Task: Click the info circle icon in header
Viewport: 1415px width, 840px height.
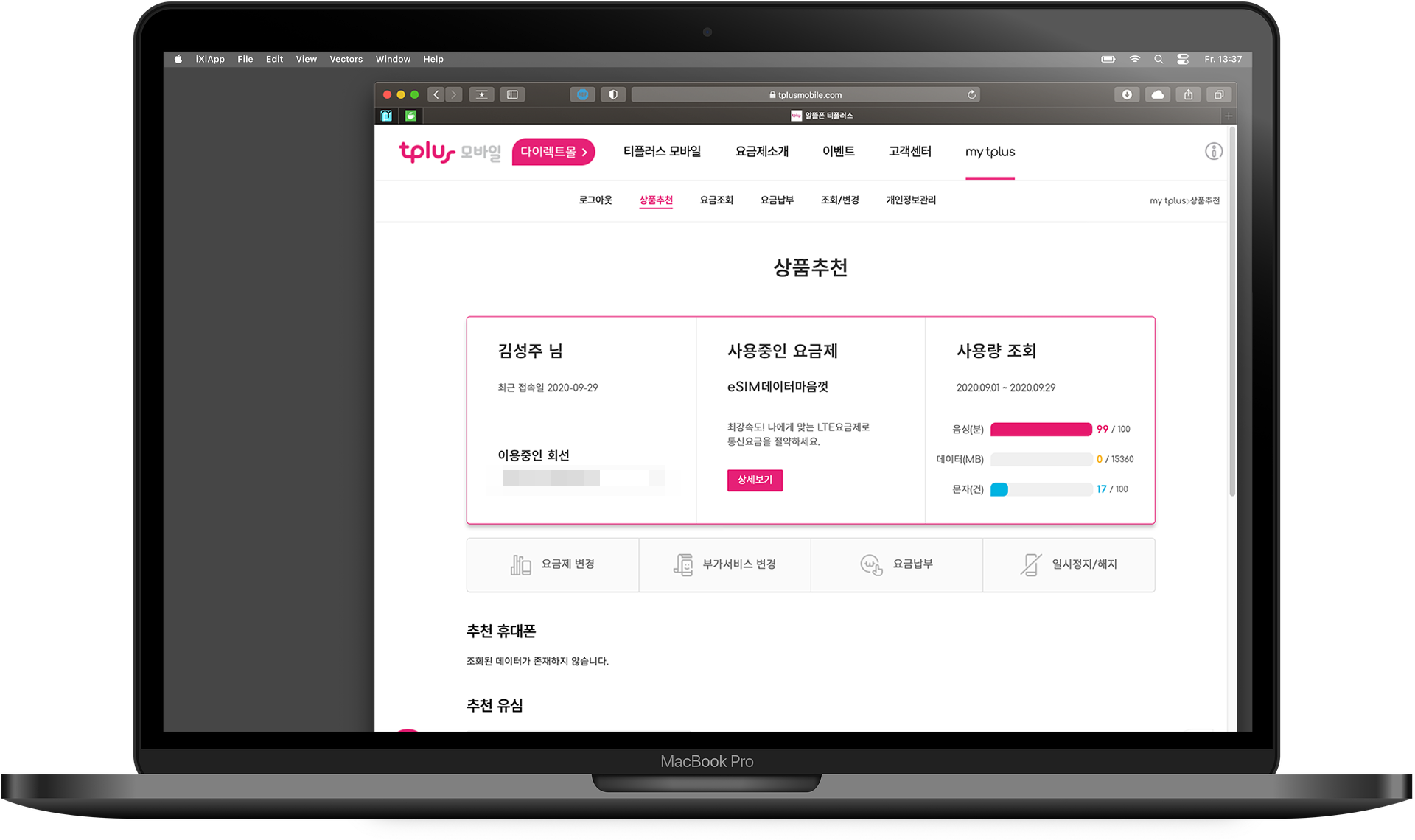Action: [1213, 151]
